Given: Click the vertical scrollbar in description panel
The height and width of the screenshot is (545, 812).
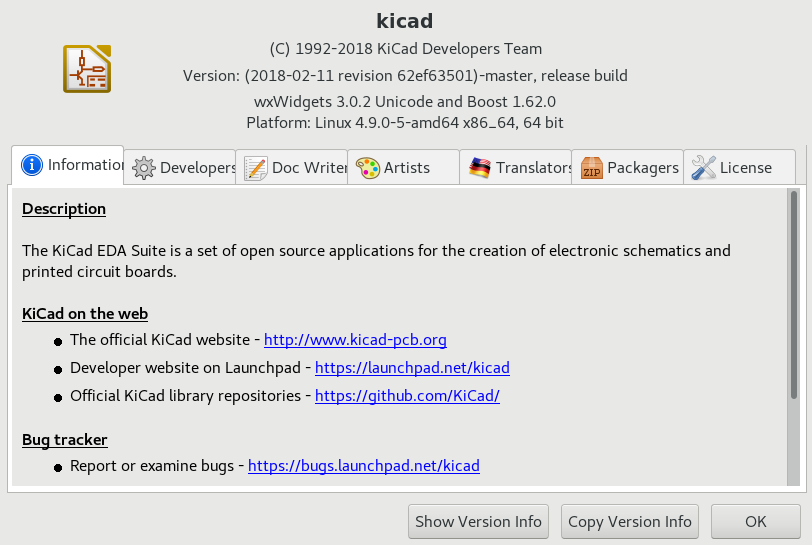Looking at the screenshot, I should [x=794, y=300].
